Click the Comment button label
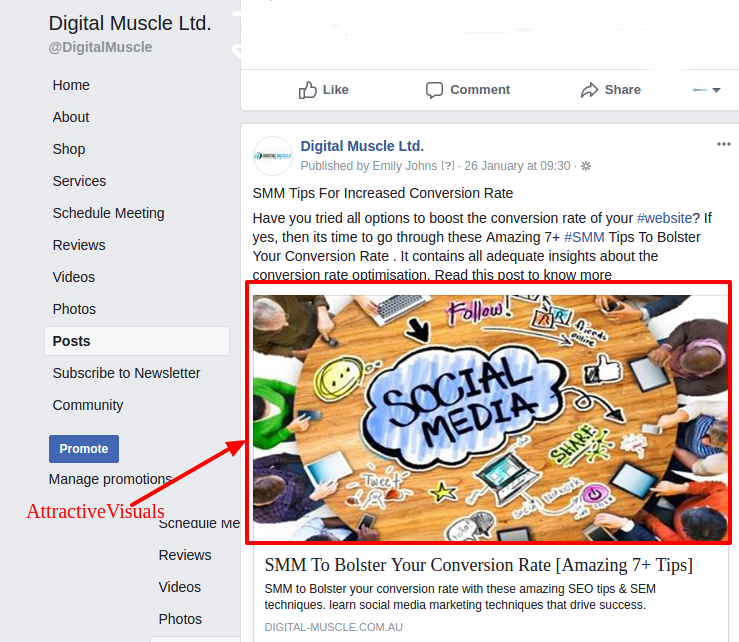This screenshot has height=642, width=739. pyautogui.click(x=480, y=90)
